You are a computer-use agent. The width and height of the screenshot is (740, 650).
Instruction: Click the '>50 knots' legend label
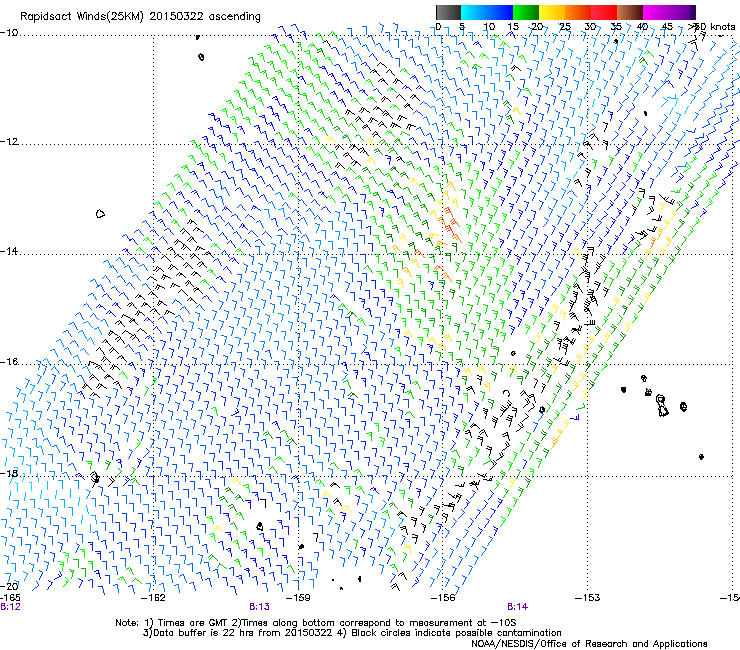pos(711,27)
